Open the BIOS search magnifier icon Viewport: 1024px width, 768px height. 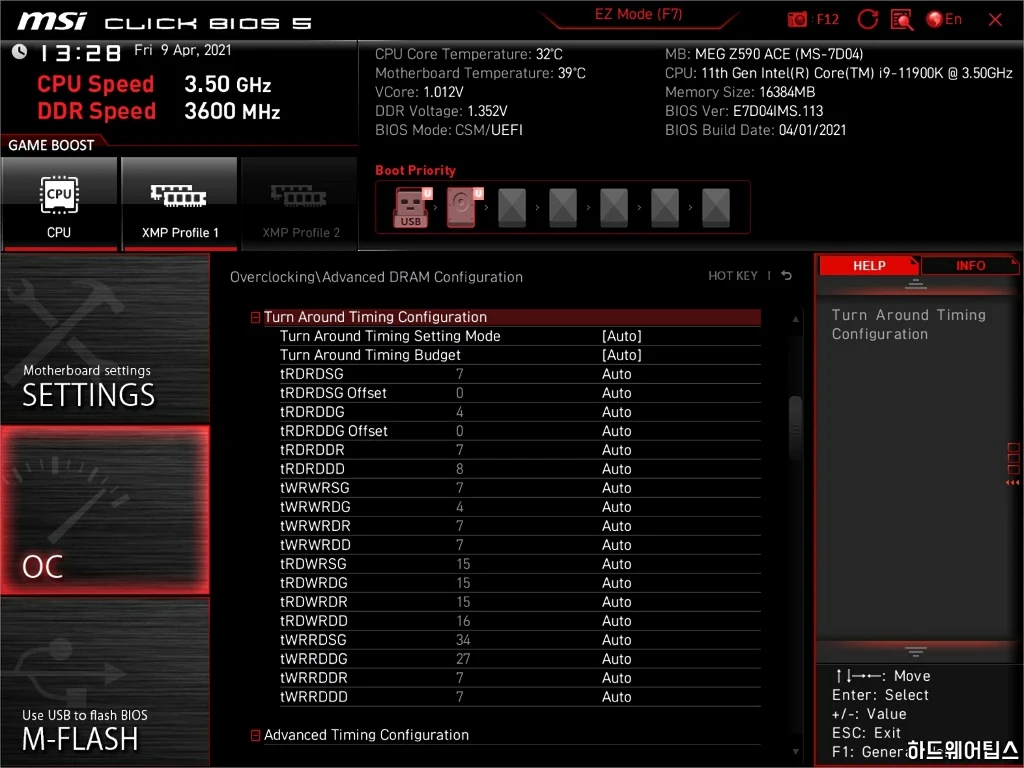(x=902, y=20)
